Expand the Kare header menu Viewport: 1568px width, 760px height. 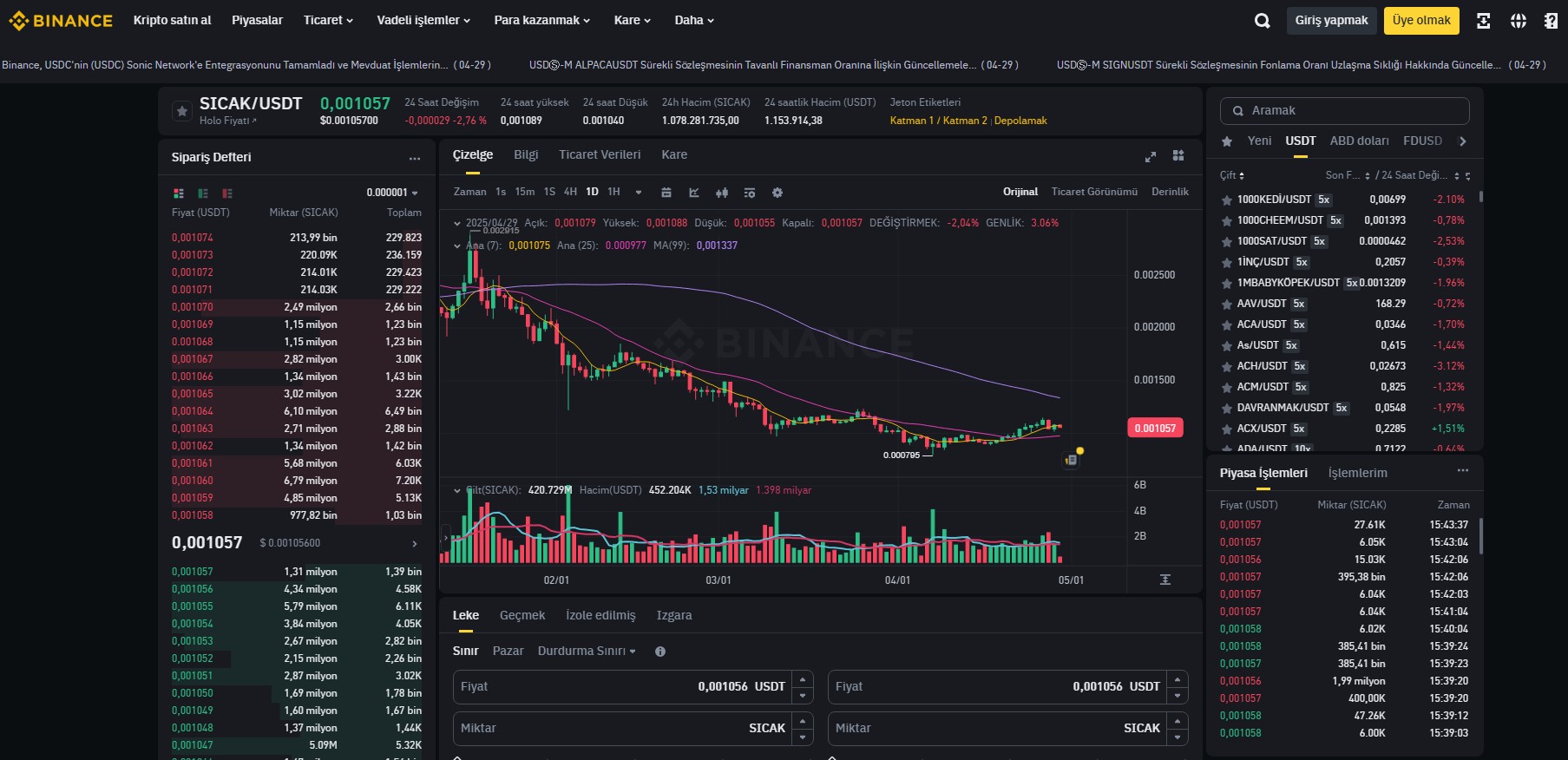632,20
